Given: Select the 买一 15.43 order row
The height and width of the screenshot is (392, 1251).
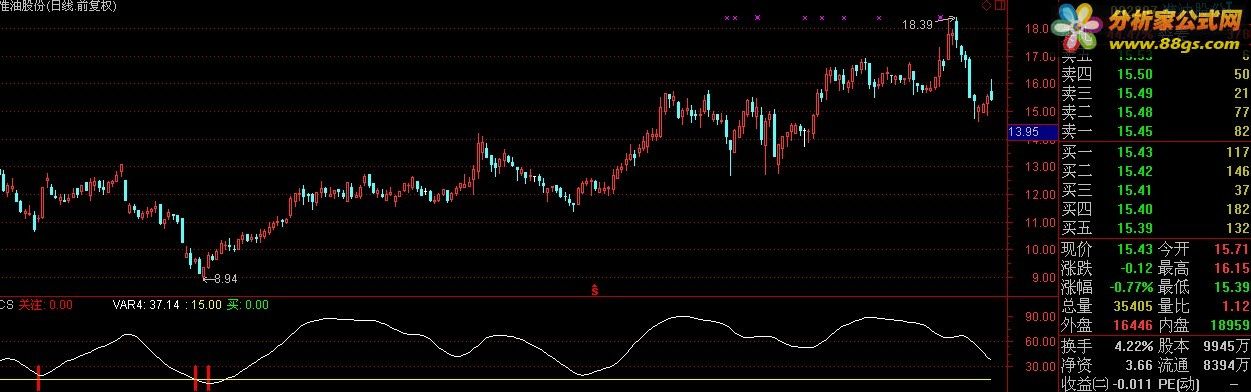Looking at the screenshot, I should point(1155,152).
